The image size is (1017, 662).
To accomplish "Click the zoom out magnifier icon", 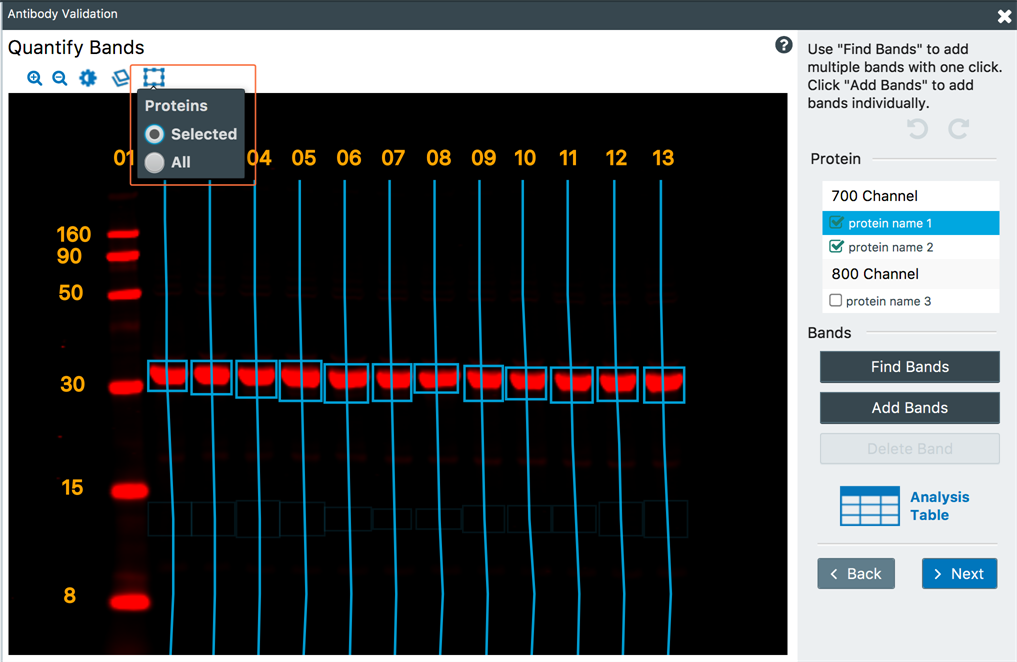I will [60, 78].
